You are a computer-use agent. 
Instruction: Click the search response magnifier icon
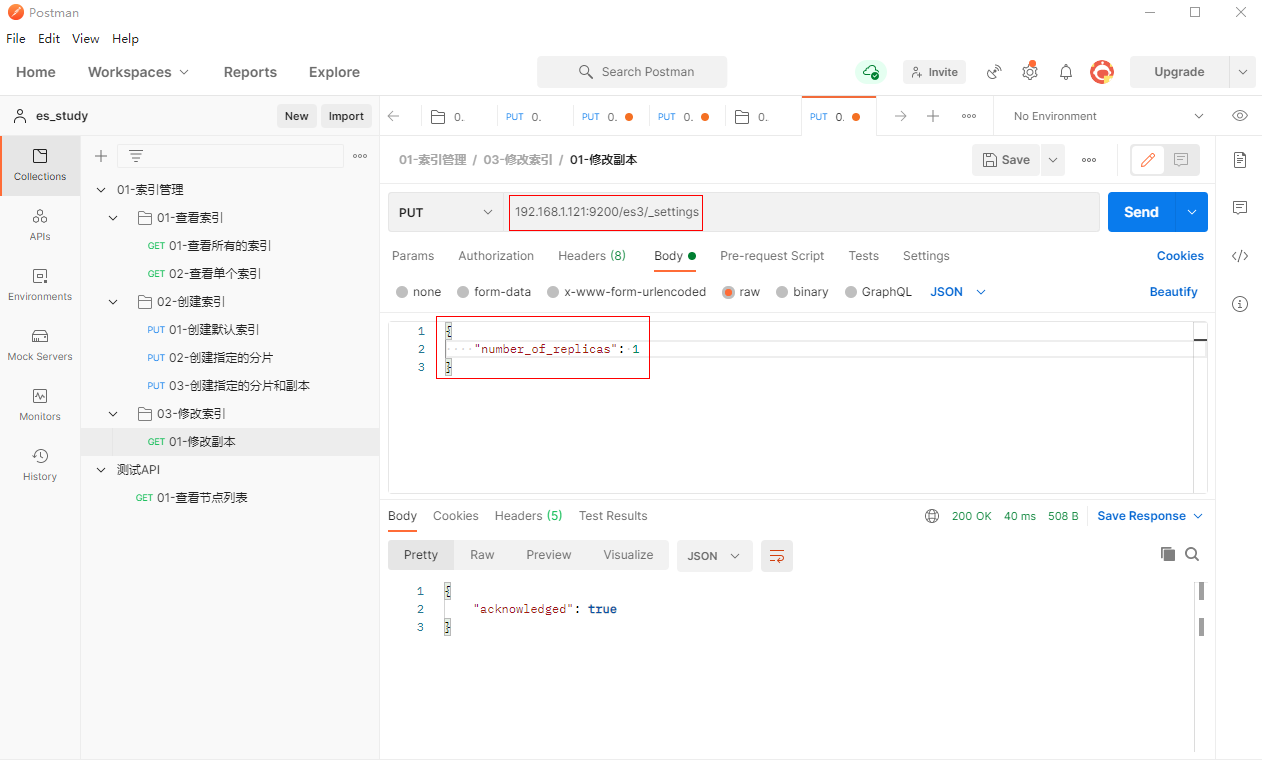(1192, 554)
